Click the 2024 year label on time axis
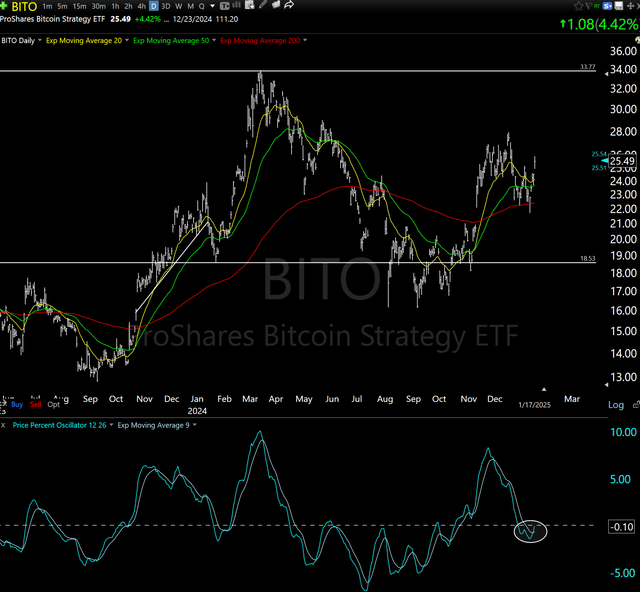The width and height of the screenshot is (640, 592). point(197,411)
